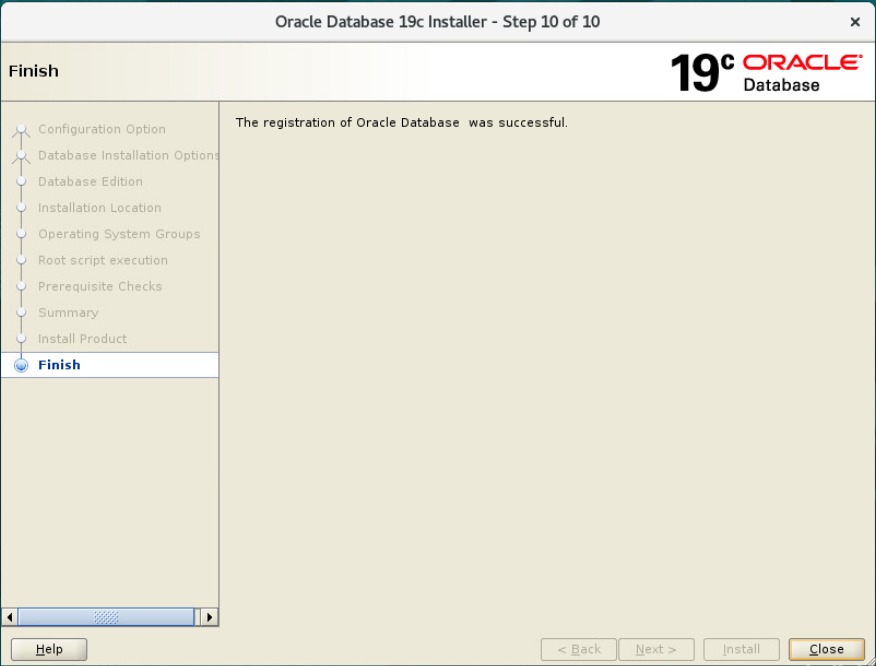Image resolution: width=876 pixels, height=666 pixels.
Task: Select the Configuration Option step
Action: (x=102, y=129)
